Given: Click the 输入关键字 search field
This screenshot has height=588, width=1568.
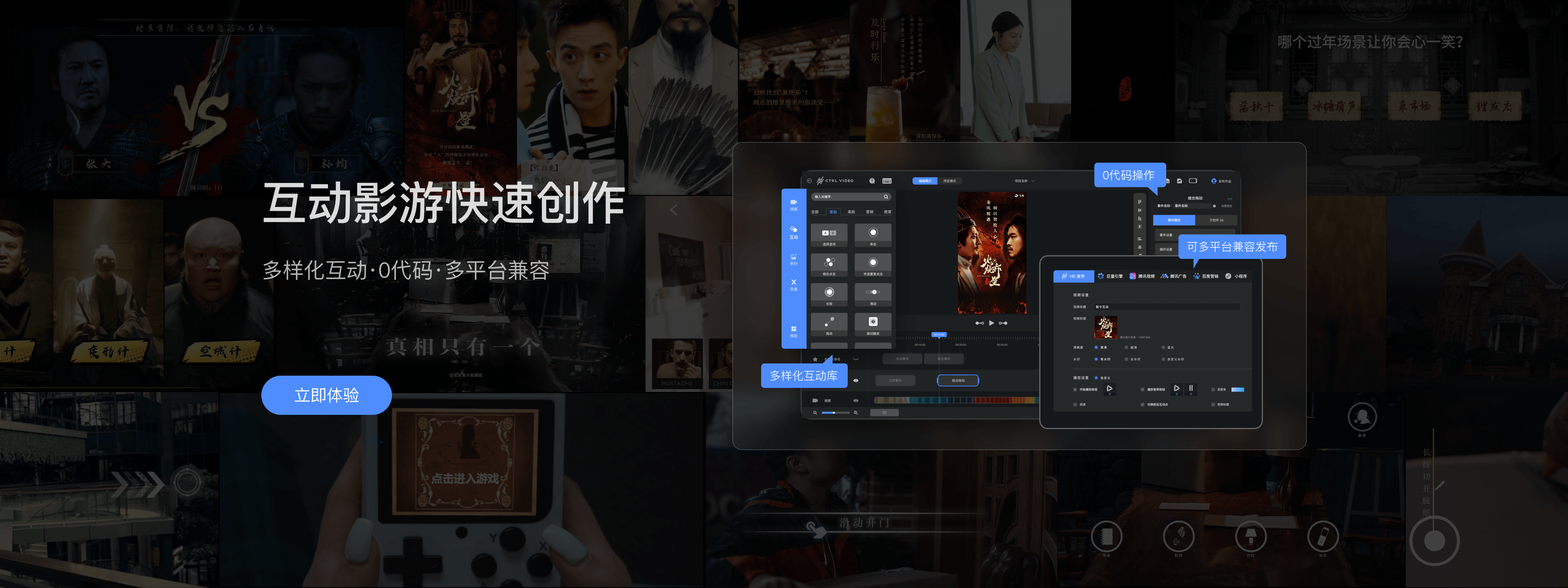Looking at the screenshot, I should tap(851, 196).
